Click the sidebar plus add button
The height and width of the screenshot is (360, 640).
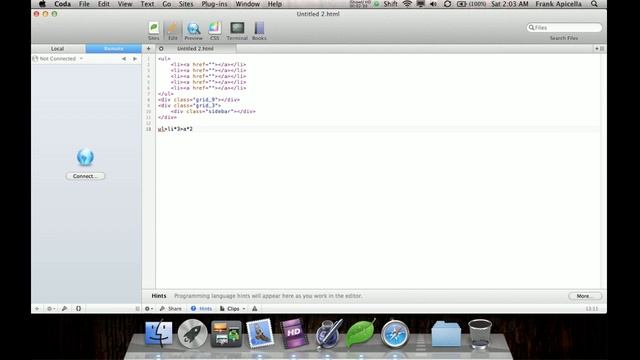[37, 309]
